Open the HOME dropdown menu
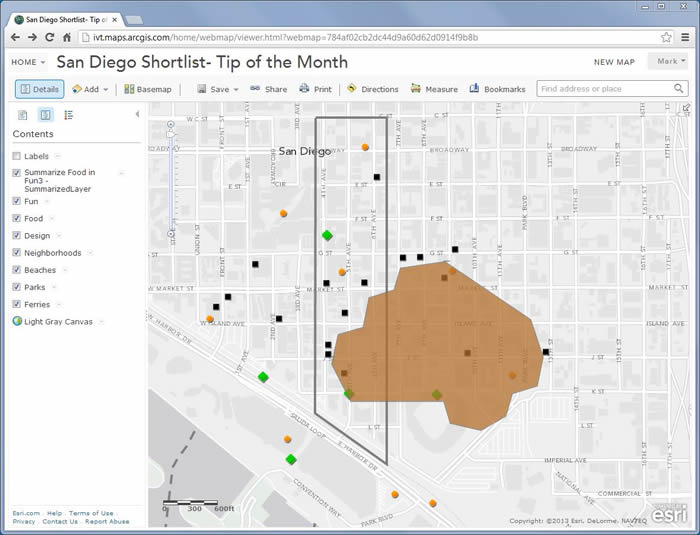700x535 pixels. tap(28, 62)
